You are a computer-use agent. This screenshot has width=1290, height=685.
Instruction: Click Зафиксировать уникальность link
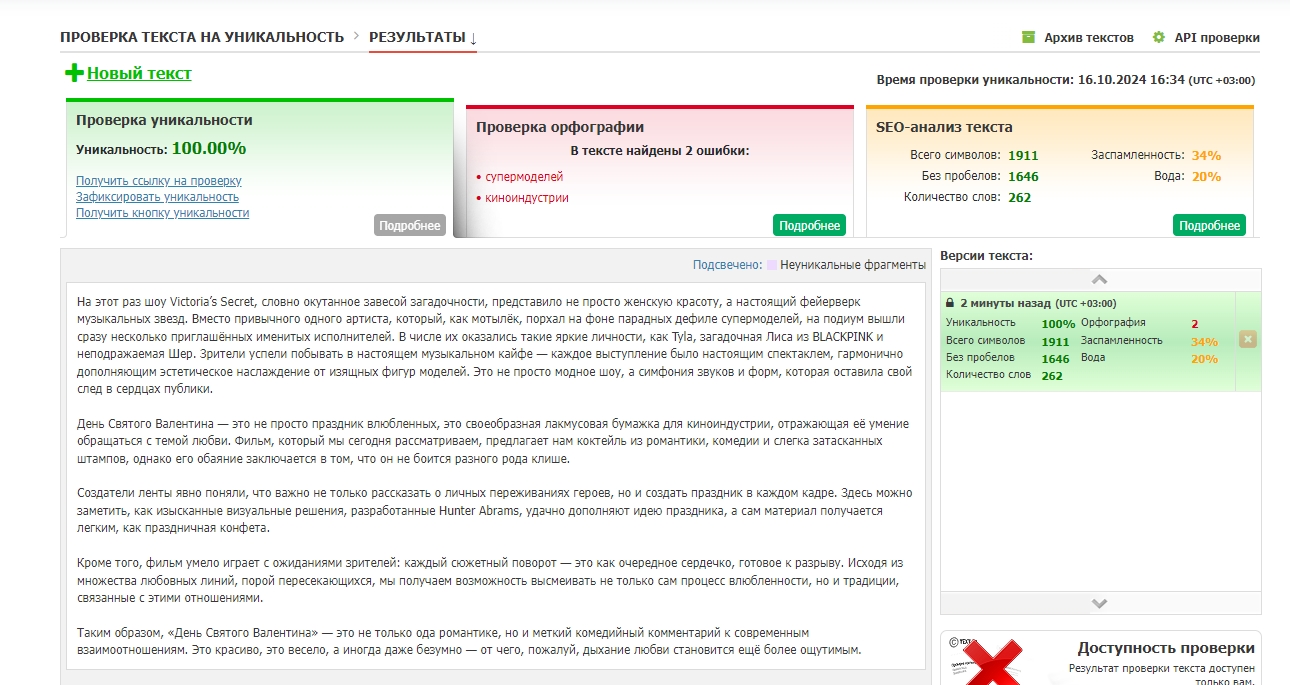pos(157,197)
